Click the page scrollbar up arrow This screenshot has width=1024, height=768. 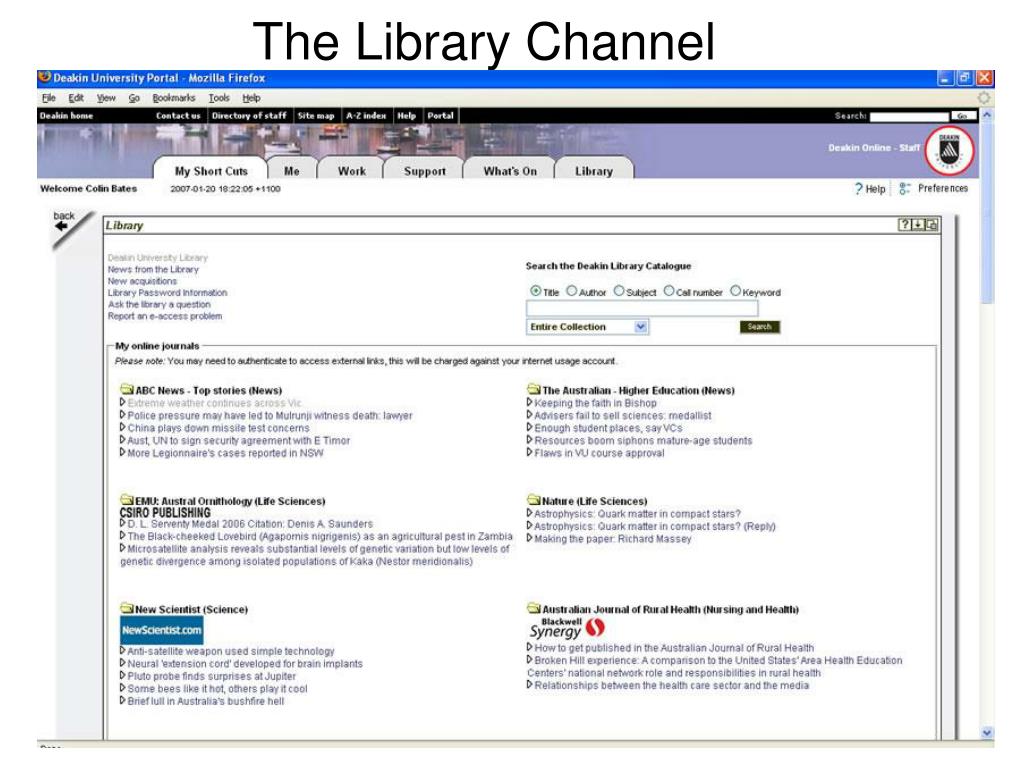click(x=987, y=115)
